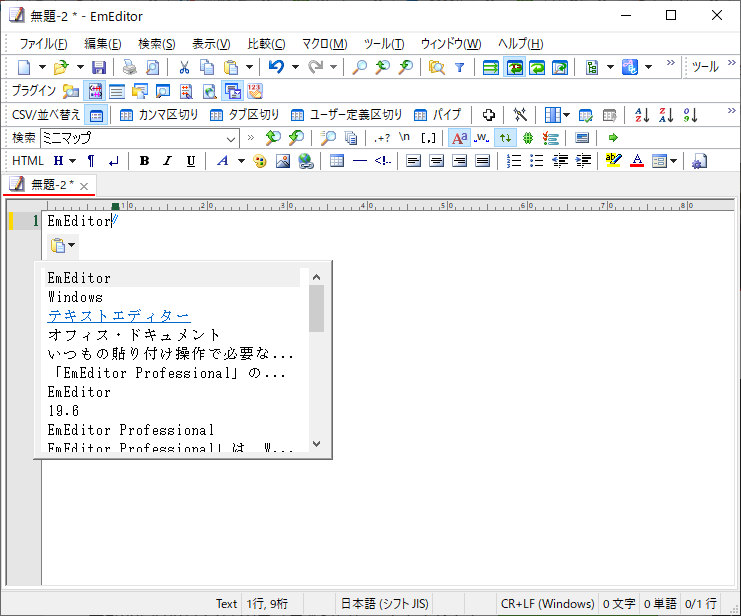Click ユーザー定義区切り button
Viewport: 741px width, 616px height.
346,115
